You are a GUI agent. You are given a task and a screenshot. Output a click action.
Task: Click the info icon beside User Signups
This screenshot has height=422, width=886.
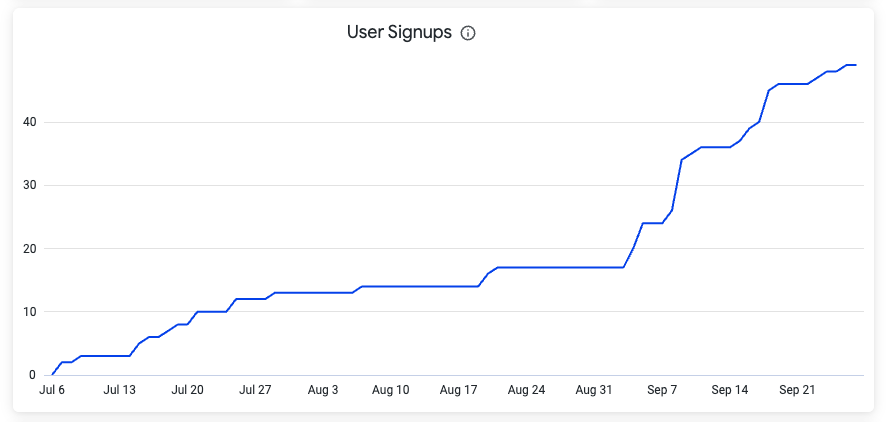pyautogui.click(x=468, y=33)
